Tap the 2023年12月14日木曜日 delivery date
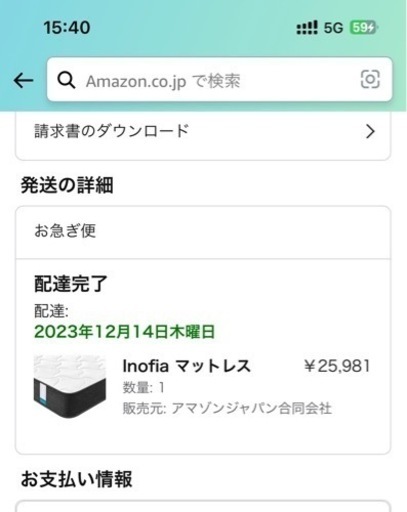 (x=125, y=332)
